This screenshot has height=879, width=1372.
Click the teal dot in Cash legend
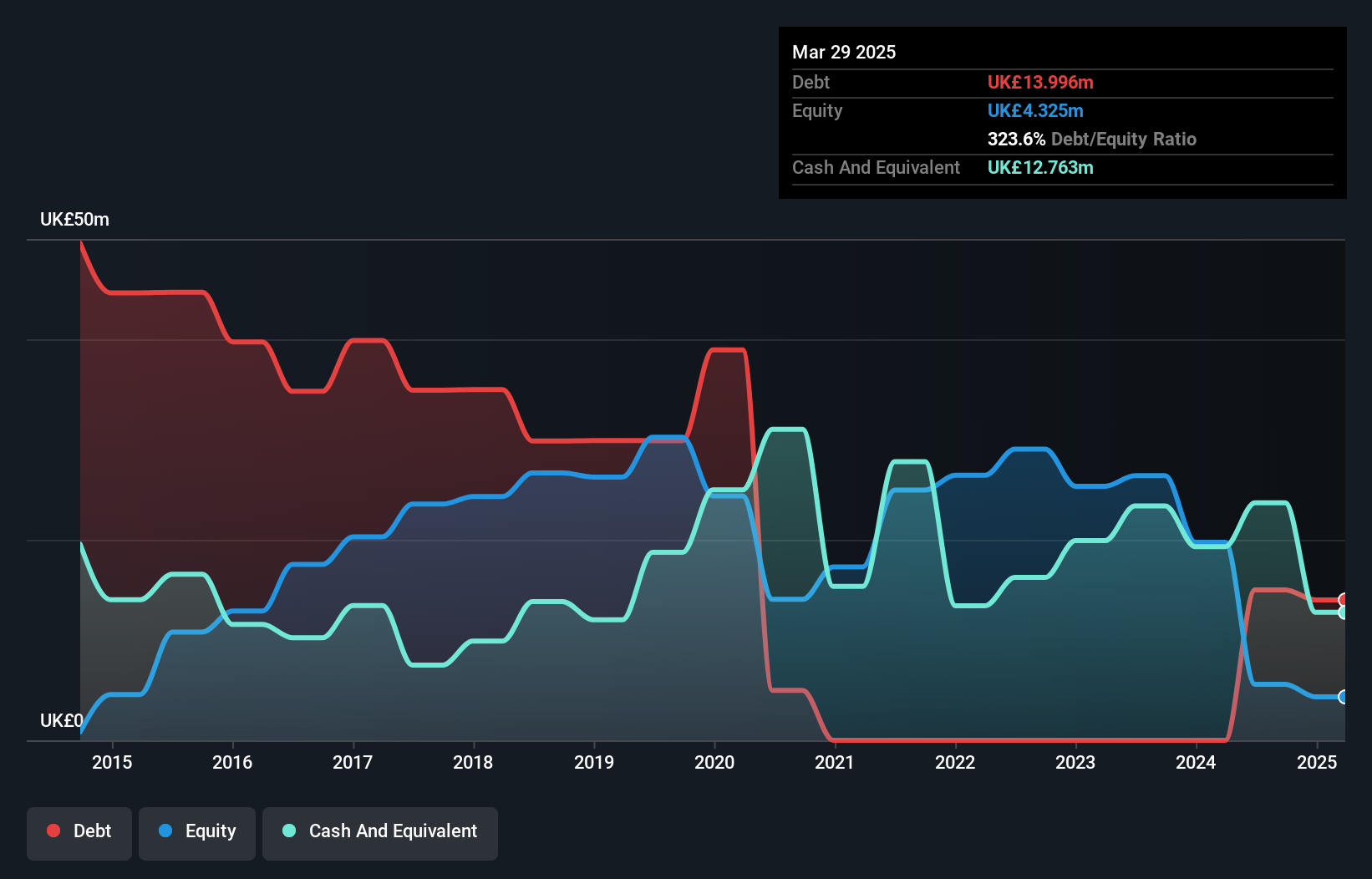point(289,831)
